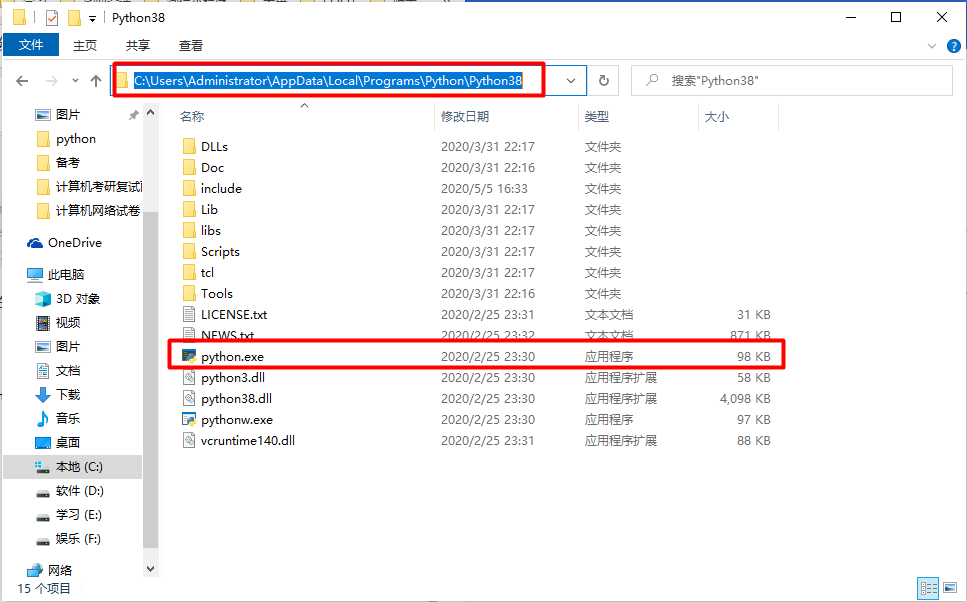Open the 下载 folder

click(68, 395)
